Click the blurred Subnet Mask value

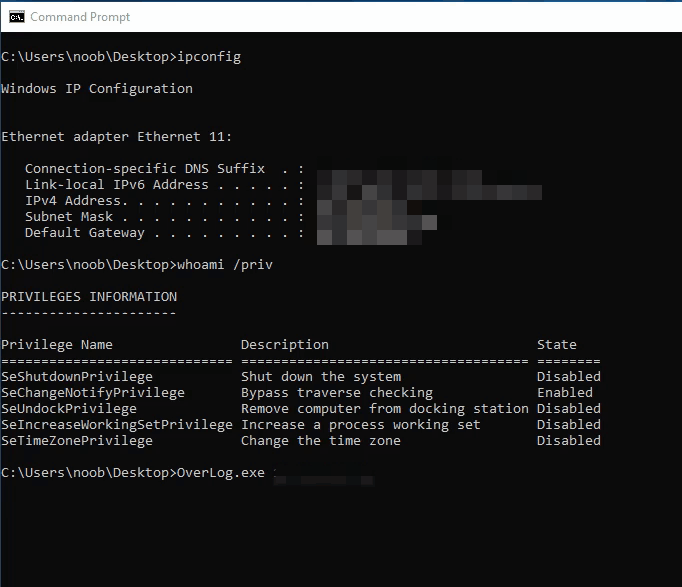pyautogui.click(x=377, y=218)
